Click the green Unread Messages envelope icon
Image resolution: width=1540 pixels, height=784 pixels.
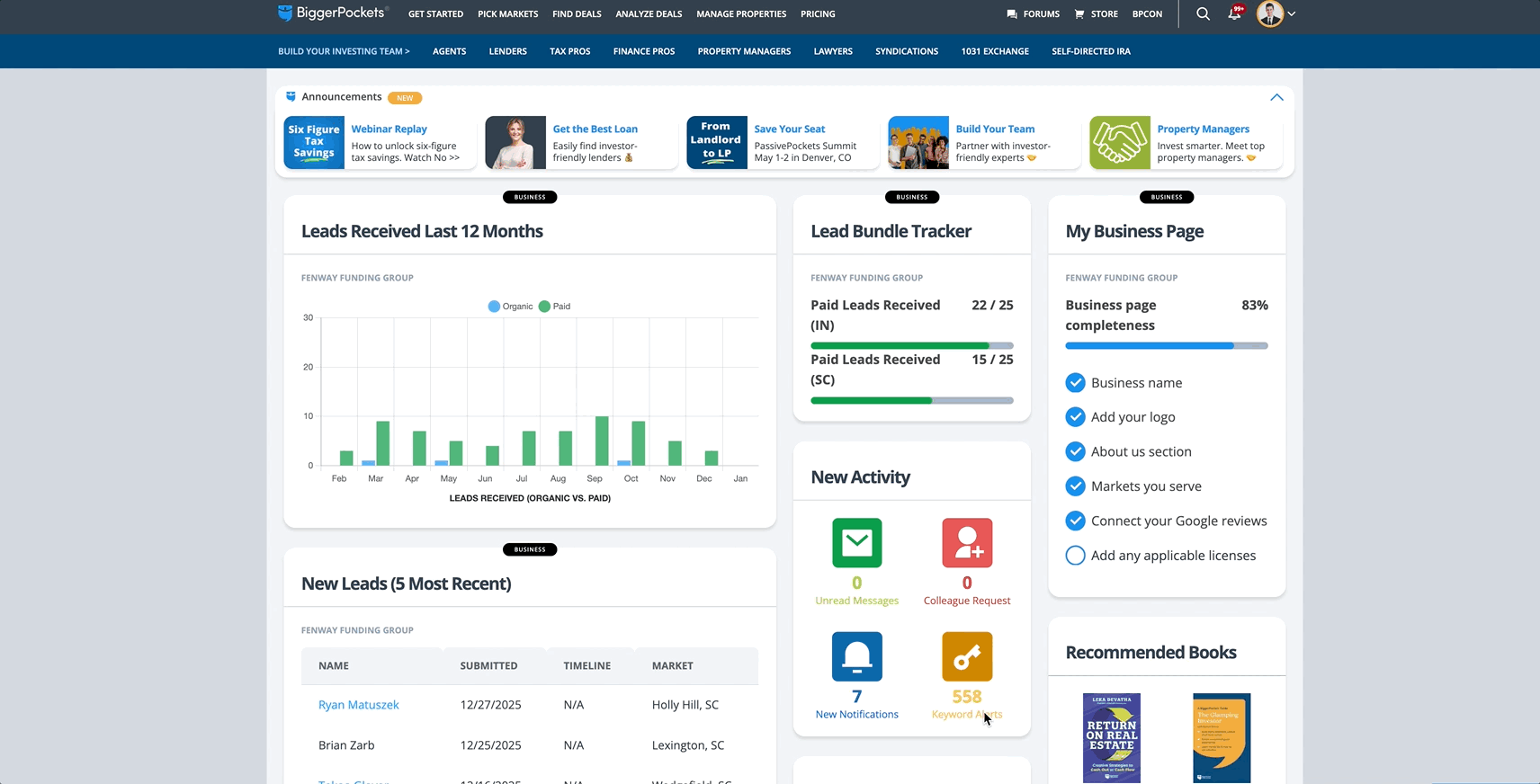pos(856,542)
